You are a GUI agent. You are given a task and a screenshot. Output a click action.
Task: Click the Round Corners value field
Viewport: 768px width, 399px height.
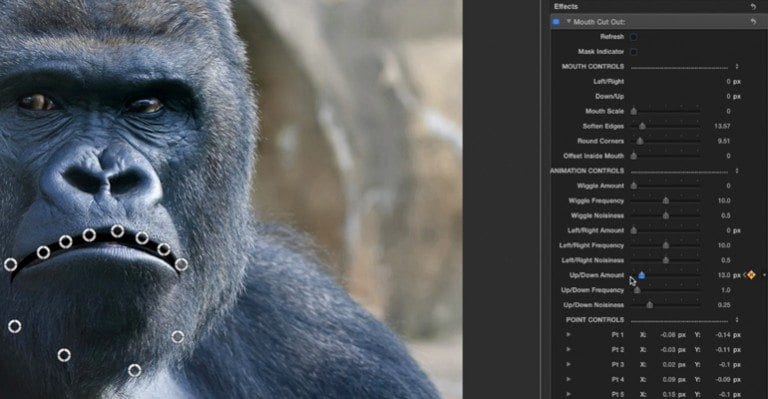pyautogui.click(x=723, y=141)
